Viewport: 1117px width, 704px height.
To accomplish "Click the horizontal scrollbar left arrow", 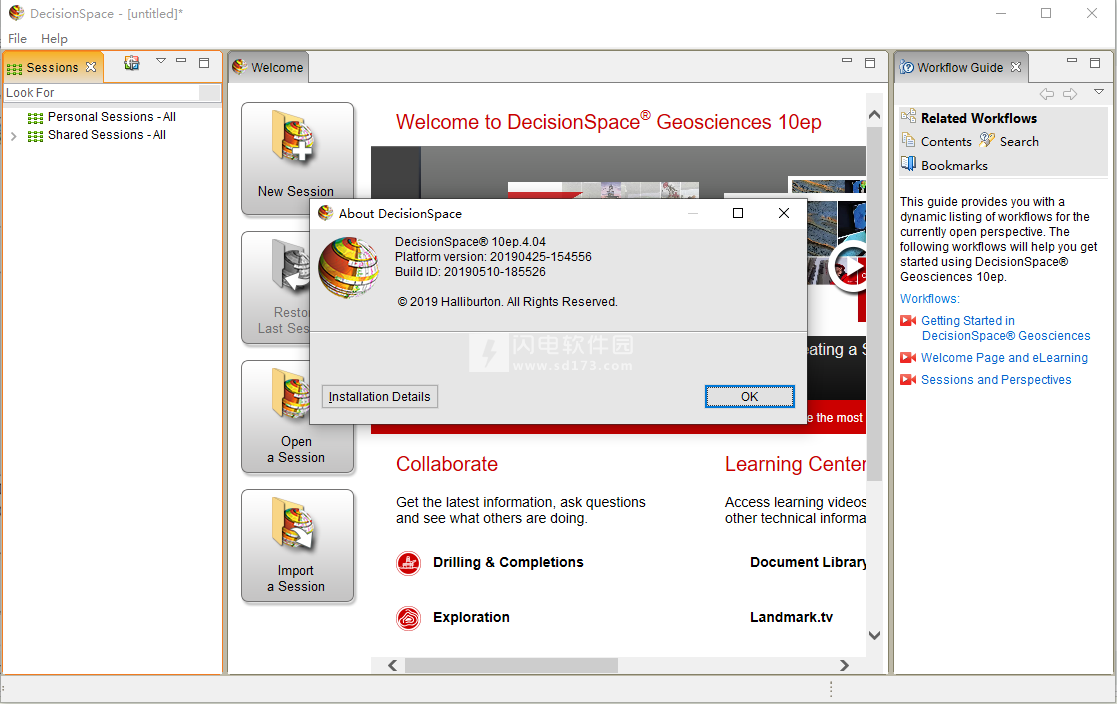I will (x=393, y=666).
